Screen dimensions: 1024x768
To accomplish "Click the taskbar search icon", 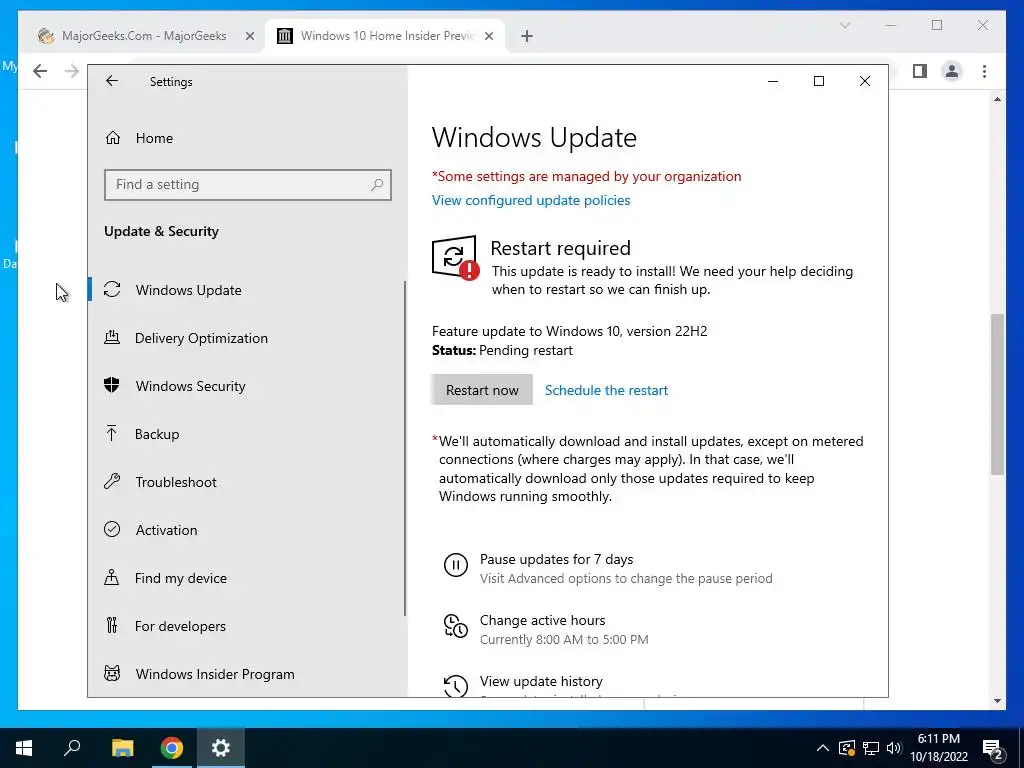I will 72,748.
